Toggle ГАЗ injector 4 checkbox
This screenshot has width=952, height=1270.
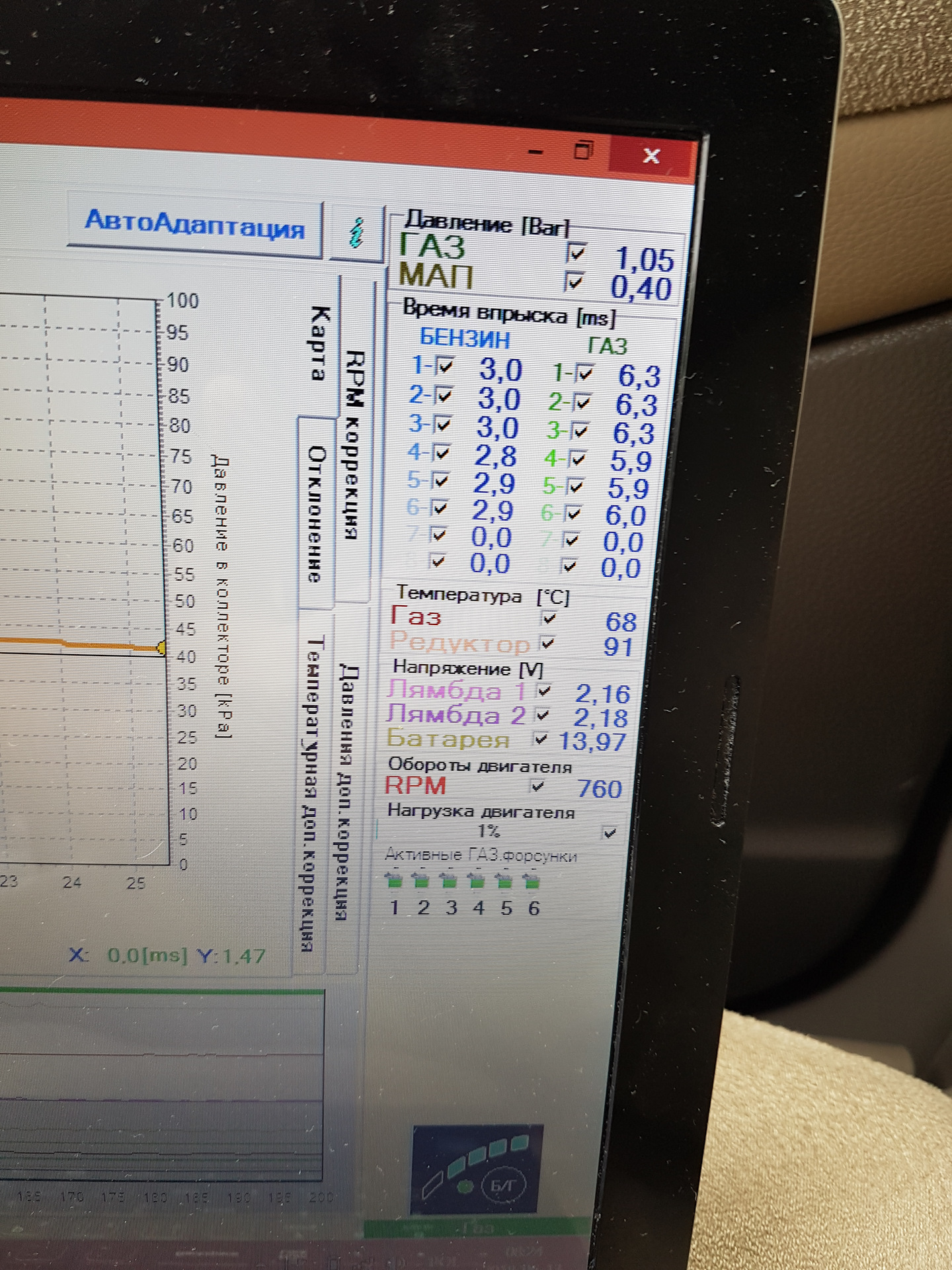pyautogui.click(x=578, y=458)
